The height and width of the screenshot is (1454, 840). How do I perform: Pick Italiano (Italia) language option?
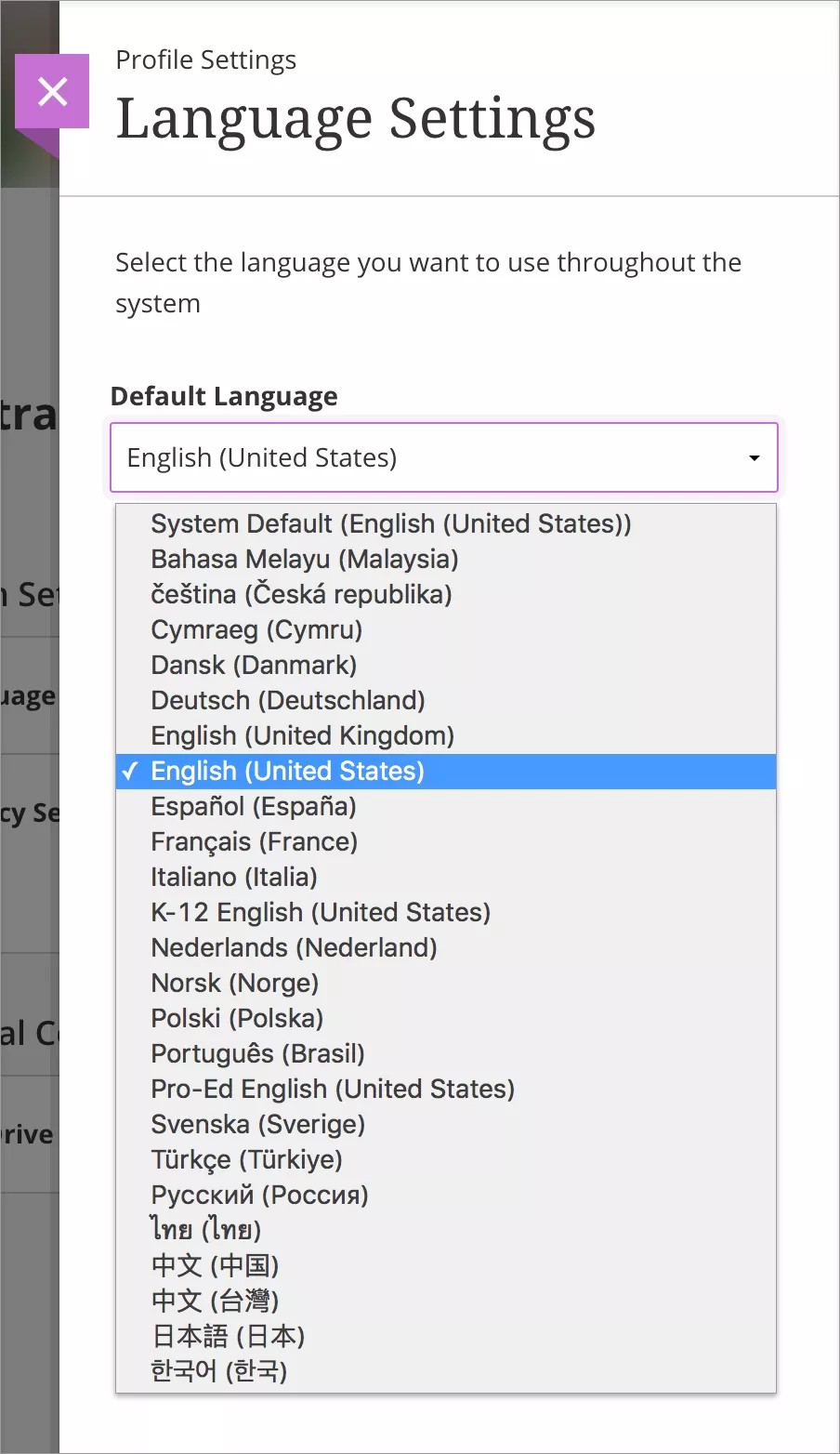[234, 878]
